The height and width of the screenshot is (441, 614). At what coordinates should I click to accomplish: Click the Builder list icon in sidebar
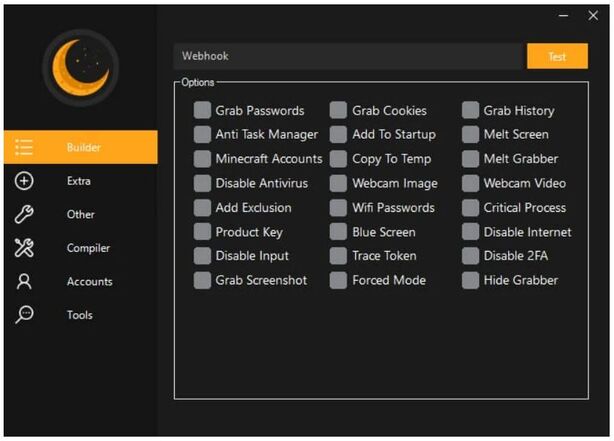pyautogui.click(x=24, y=147)
